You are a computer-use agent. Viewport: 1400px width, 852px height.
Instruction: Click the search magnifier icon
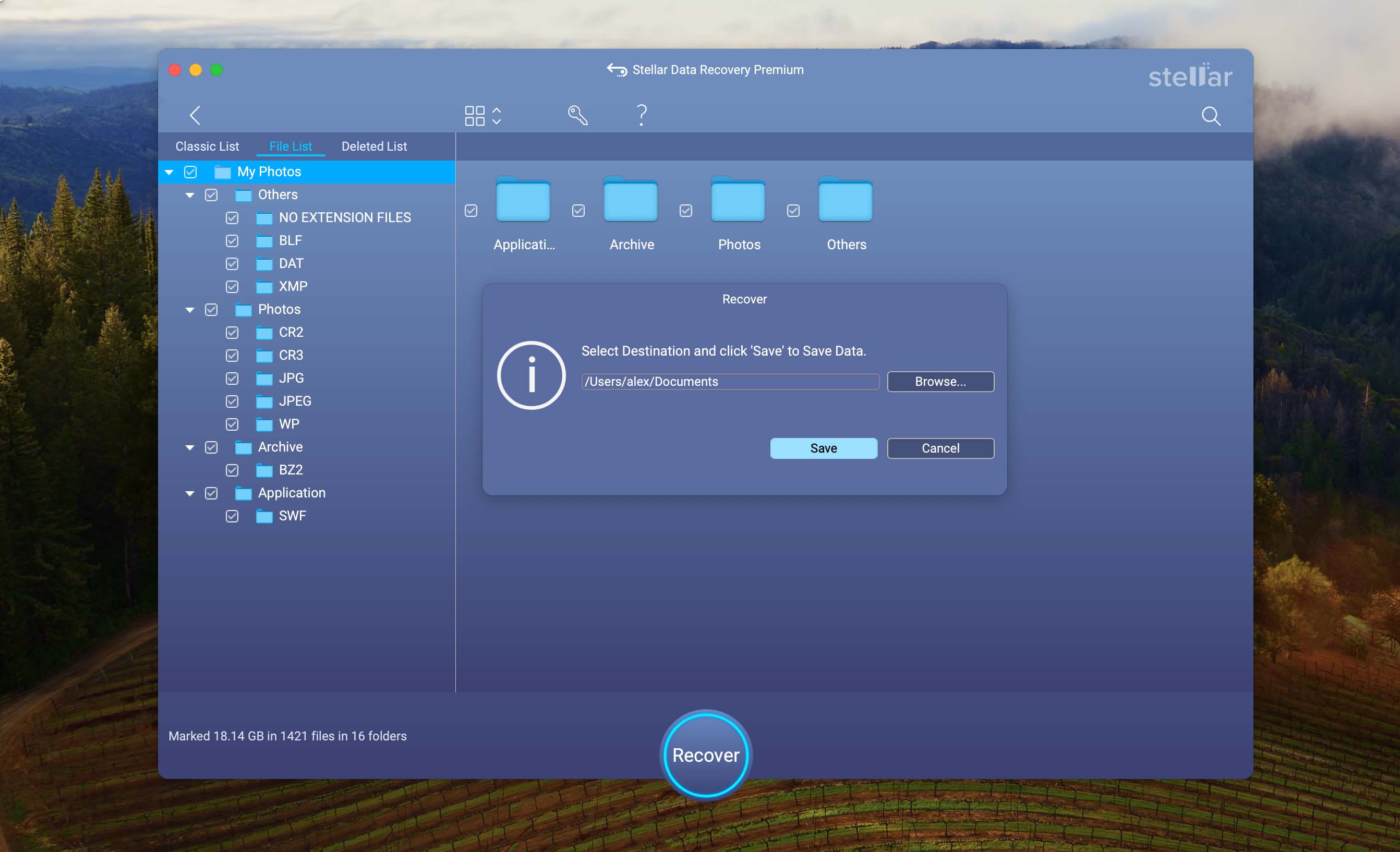point(1210,116)
